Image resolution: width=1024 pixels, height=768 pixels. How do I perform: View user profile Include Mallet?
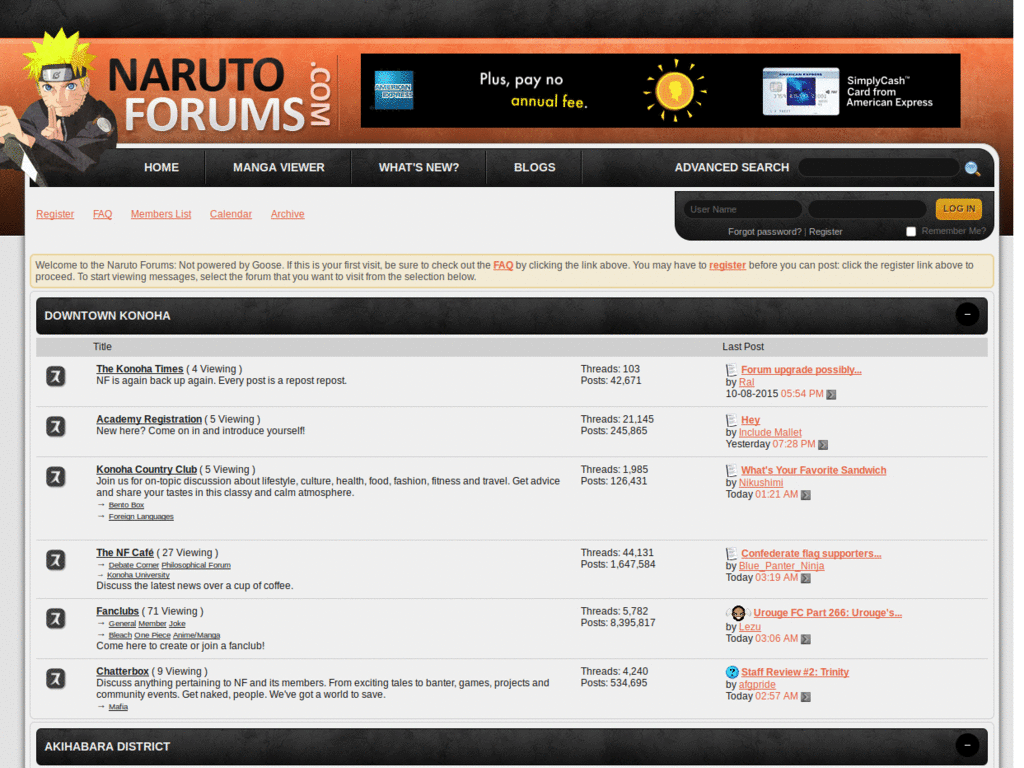(770, 432)
